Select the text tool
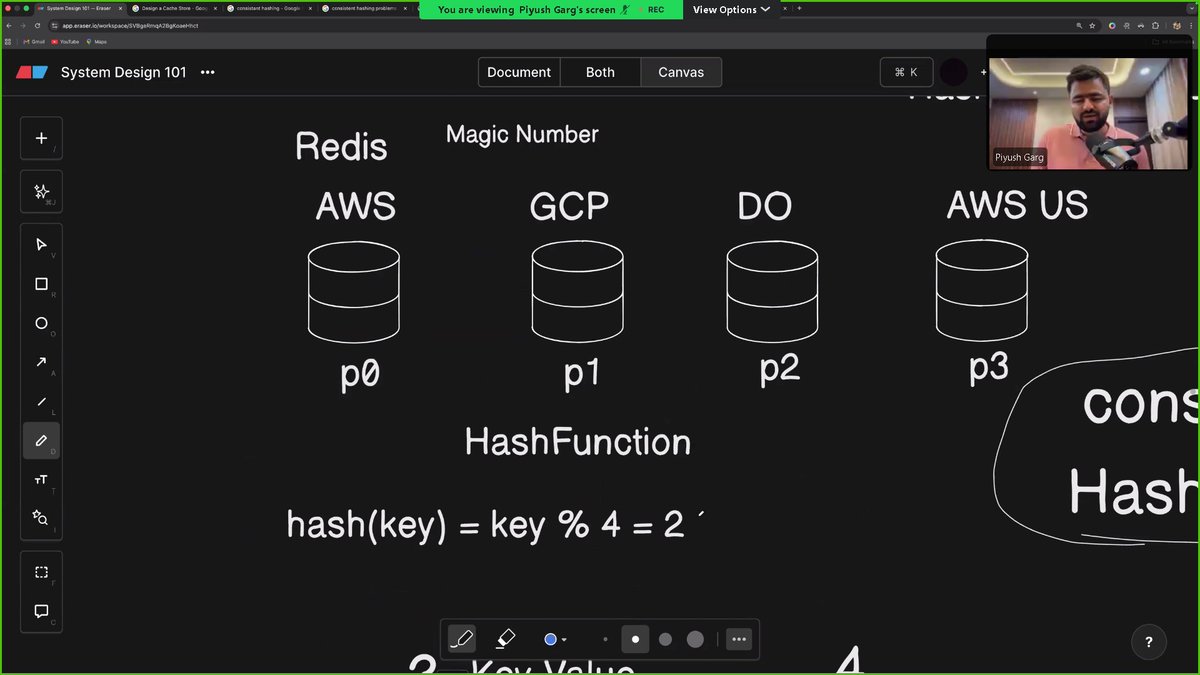The width and height of the screenshot is (1200, 675). (41, 479)
